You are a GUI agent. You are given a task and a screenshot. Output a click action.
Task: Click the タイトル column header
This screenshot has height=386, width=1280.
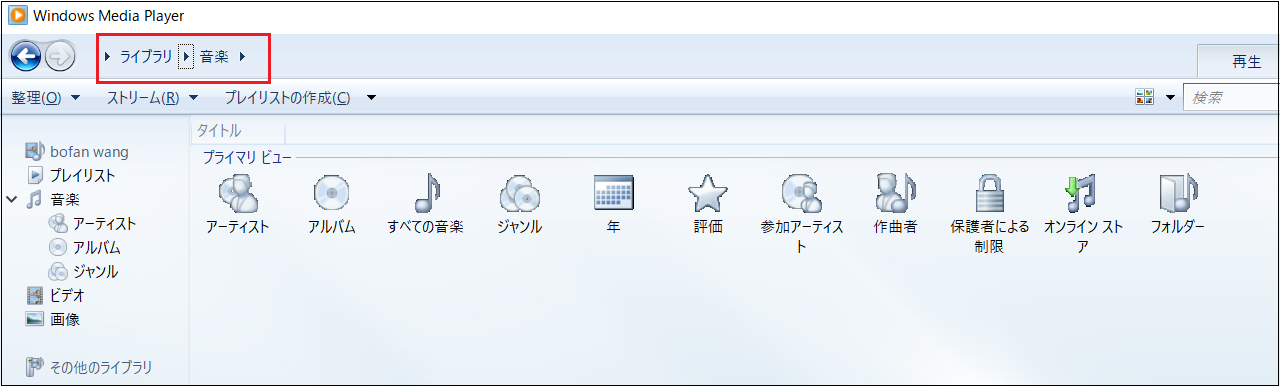point(237,131)
